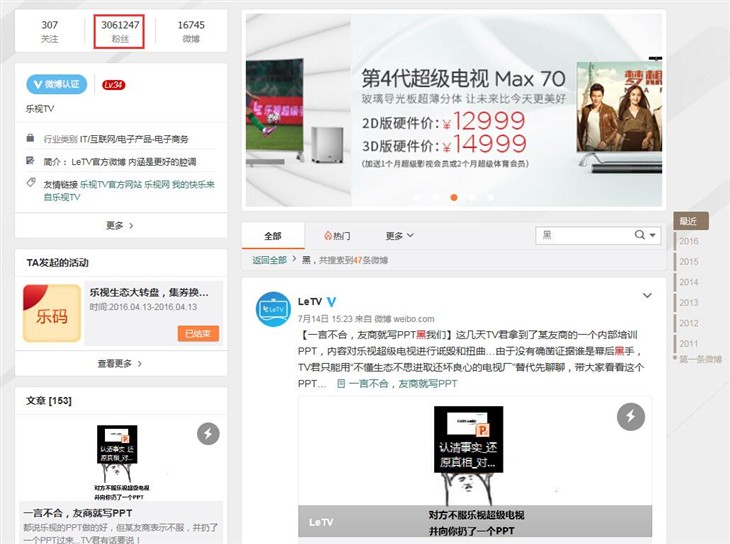Click the 微博 weibo.com source link

(405, 319)
